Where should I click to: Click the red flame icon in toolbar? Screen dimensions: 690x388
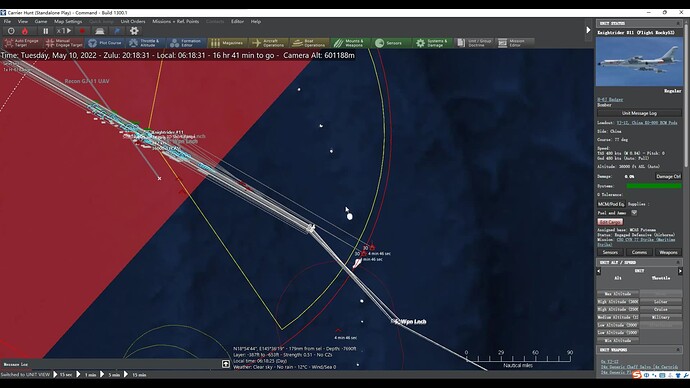click(25, 31)
